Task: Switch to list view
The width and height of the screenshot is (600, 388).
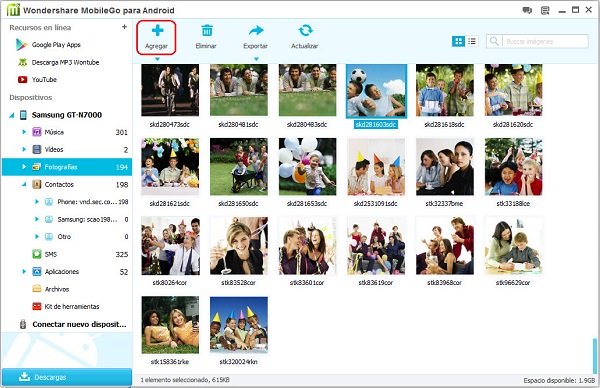Action: 472,41
